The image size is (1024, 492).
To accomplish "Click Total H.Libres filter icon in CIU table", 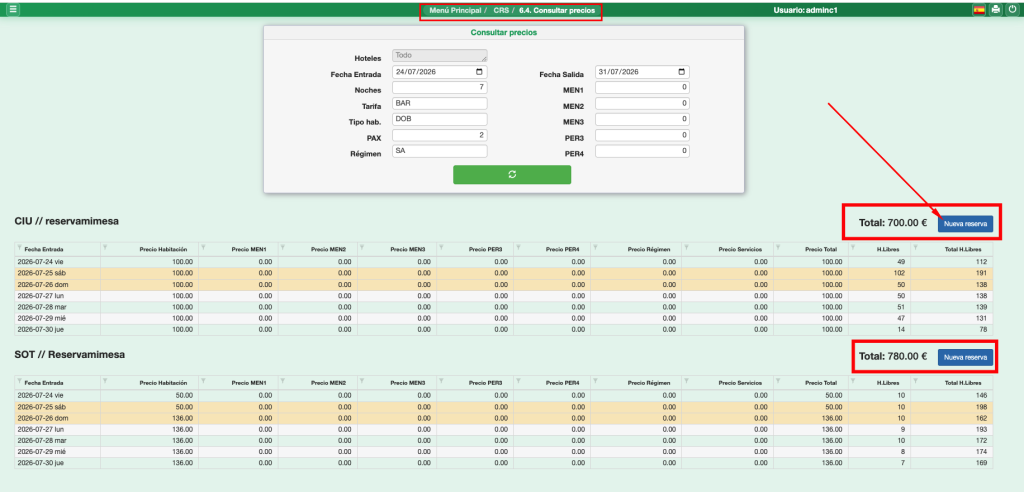I will 916,247.
